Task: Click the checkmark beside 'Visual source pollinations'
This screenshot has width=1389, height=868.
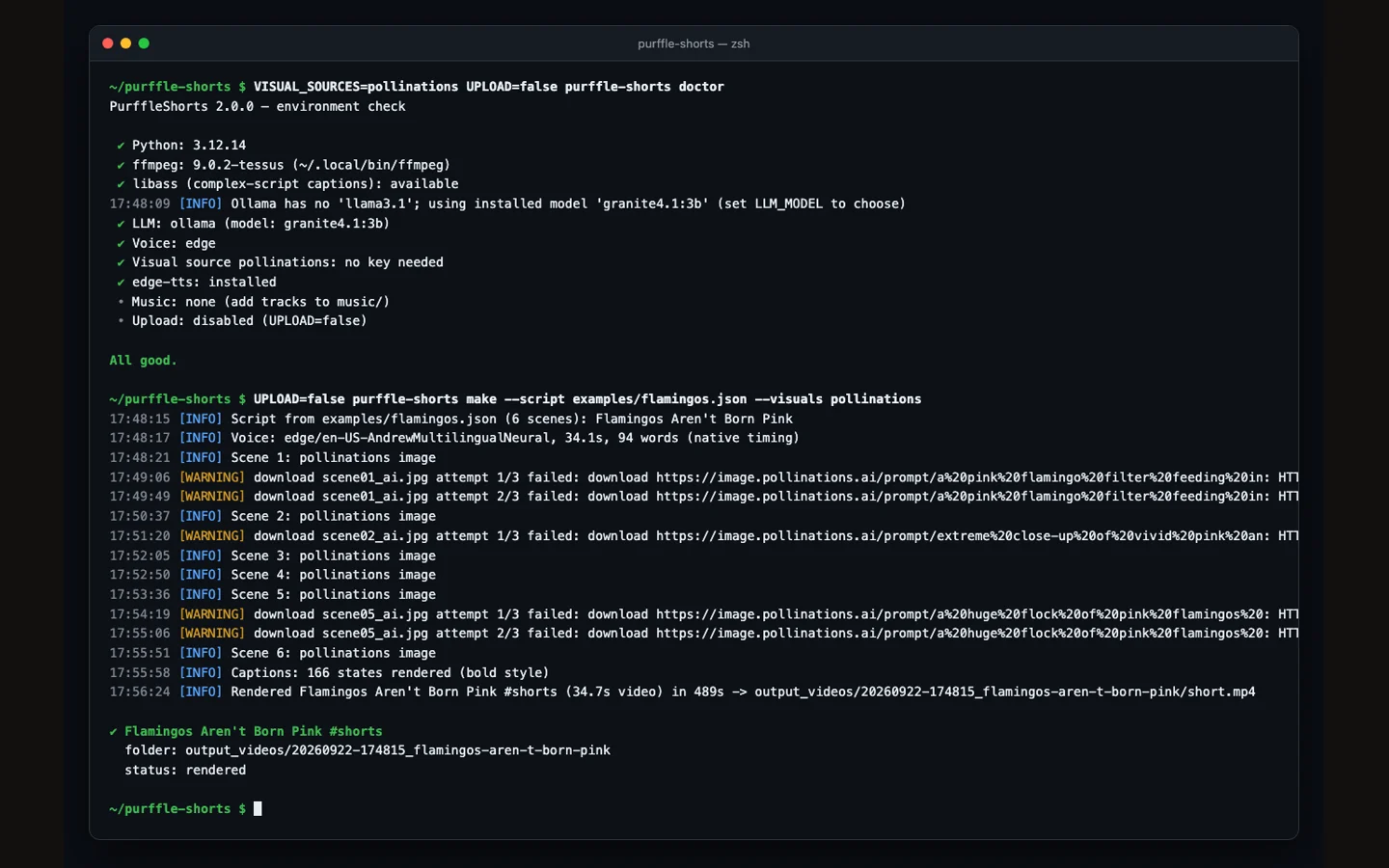Action: (x=121, y=262)
